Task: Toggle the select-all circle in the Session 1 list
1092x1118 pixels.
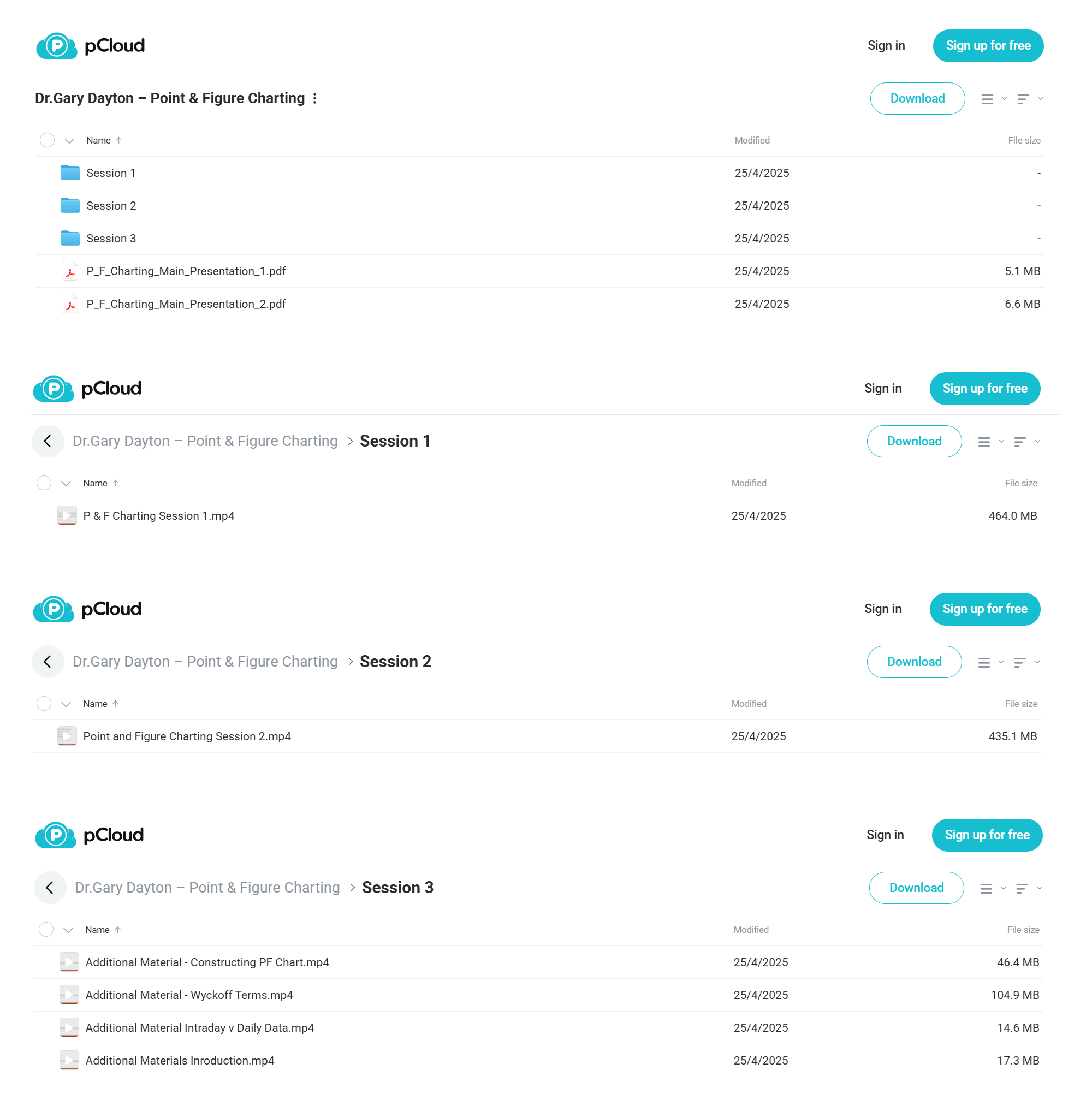Action: pyautogui.click(x=44, y=483)
